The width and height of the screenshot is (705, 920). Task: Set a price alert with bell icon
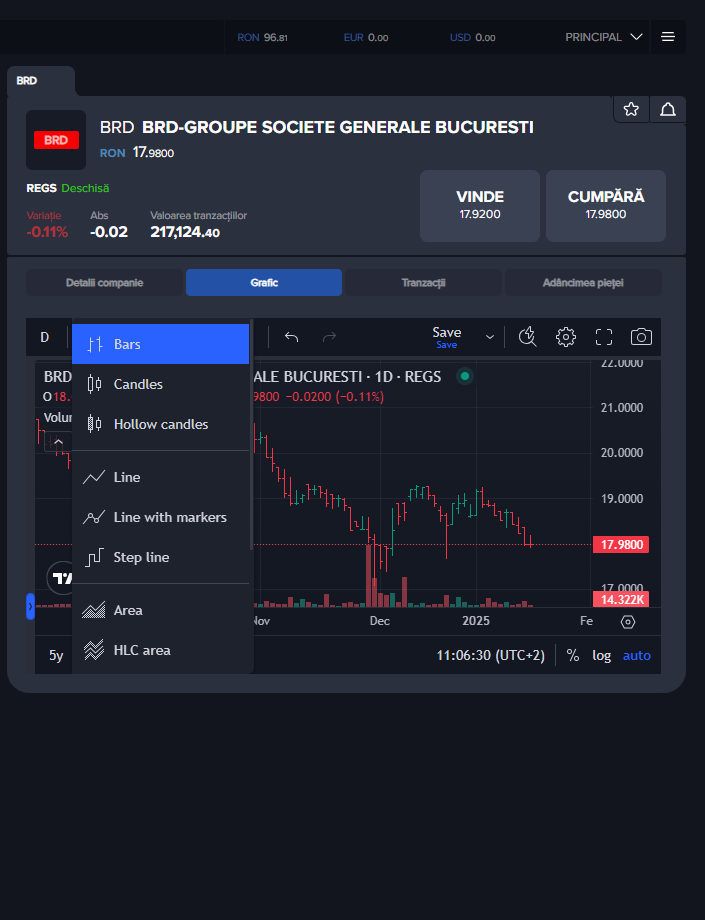coord(667,109)
